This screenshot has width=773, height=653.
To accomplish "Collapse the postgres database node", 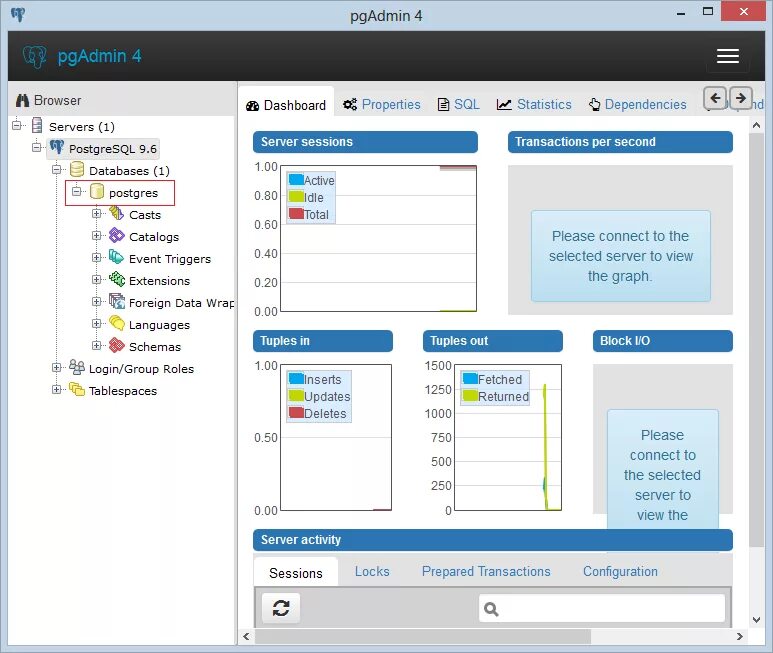I will (x=76, y=191).
